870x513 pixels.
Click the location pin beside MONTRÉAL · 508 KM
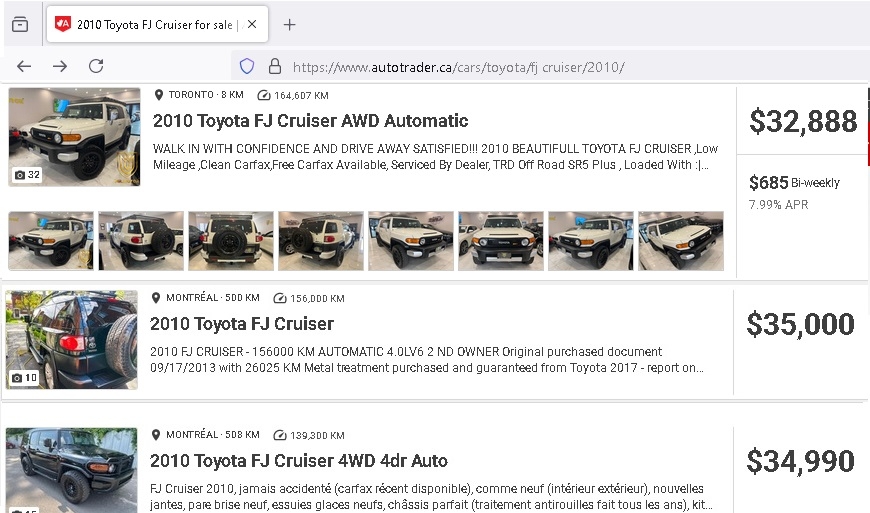tap(156, 435)
